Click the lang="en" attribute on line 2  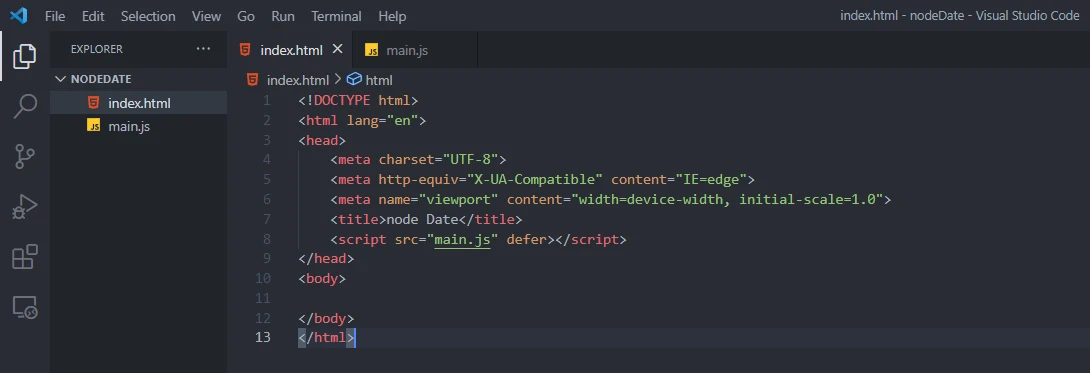click(381, 121)
